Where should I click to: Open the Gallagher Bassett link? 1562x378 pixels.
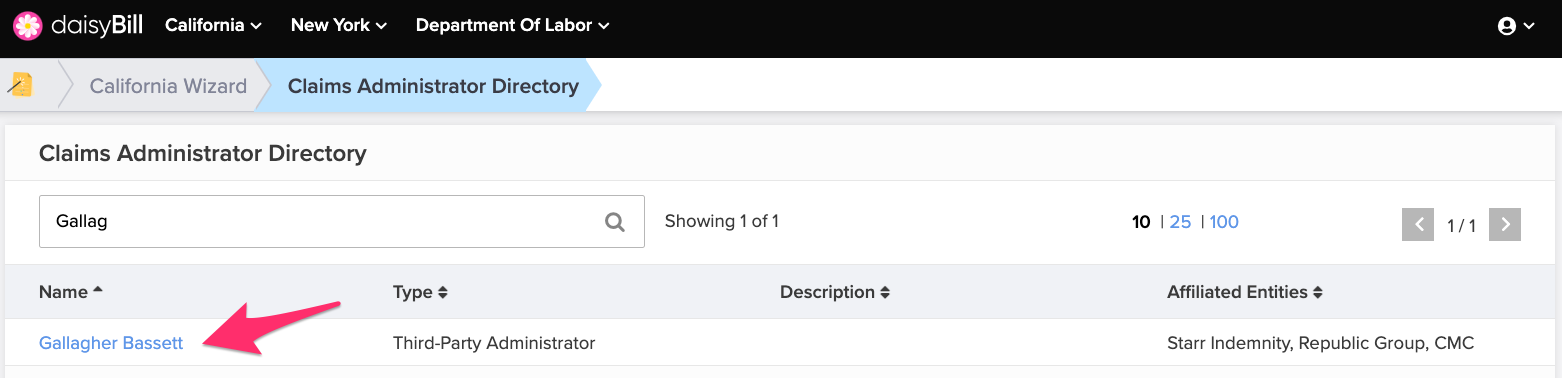pos(111,343)
